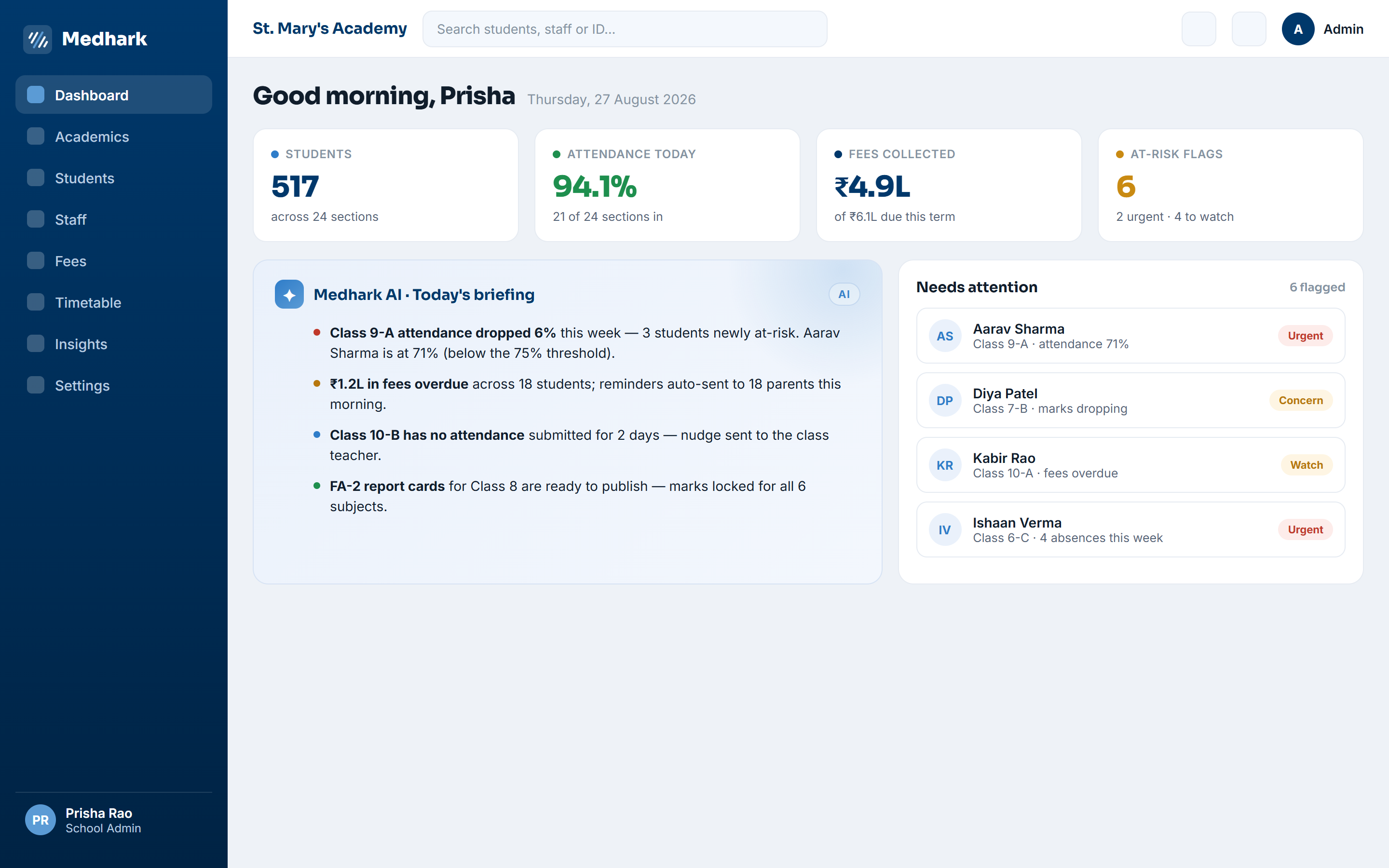Focus the search students, staff or ID field
This screenshot has height=868, width=1389.
pos(625,29)
